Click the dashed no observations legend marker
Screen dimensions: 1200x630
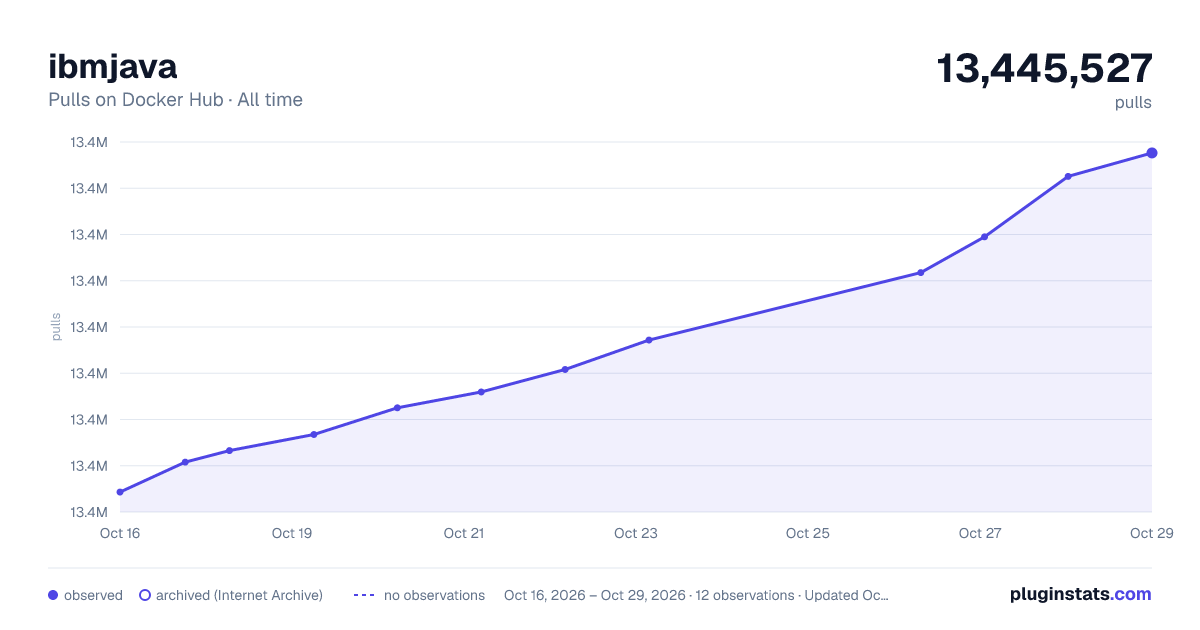364,595
